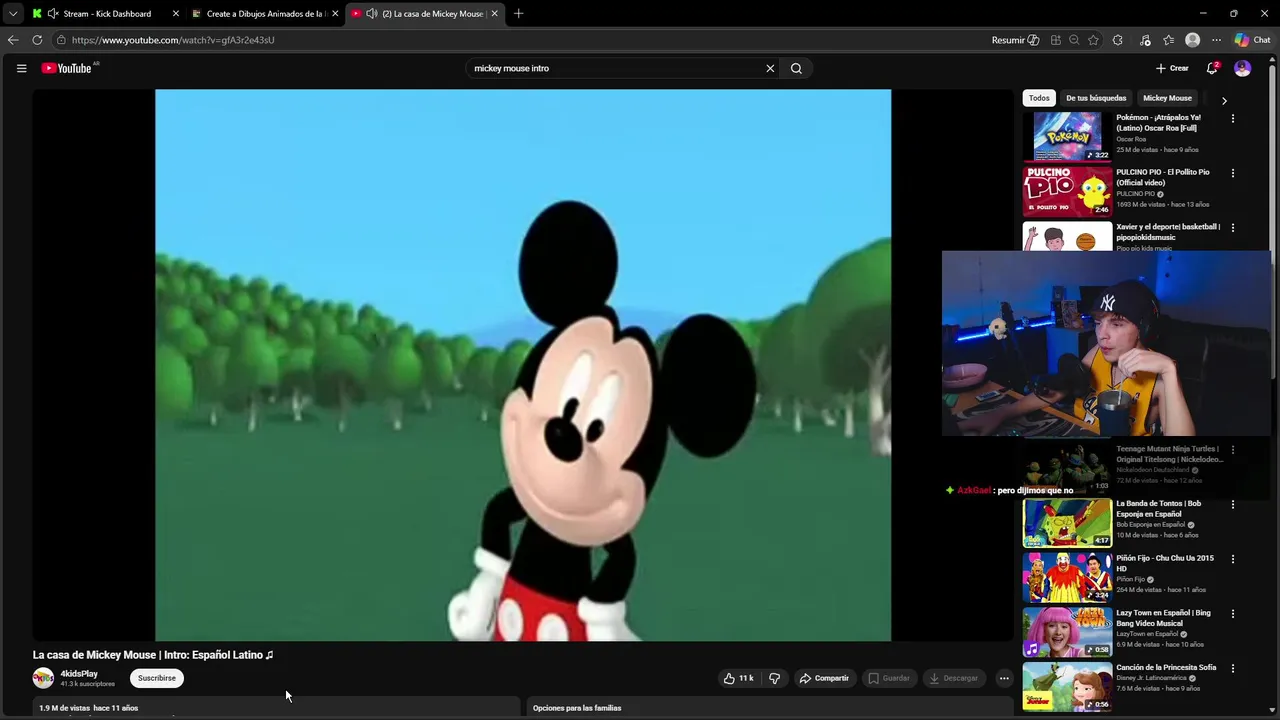Screen dimensions: 1280x720
Task: Mute the Kick Dashboard tab speaker
Action: (x=51, y=14)
